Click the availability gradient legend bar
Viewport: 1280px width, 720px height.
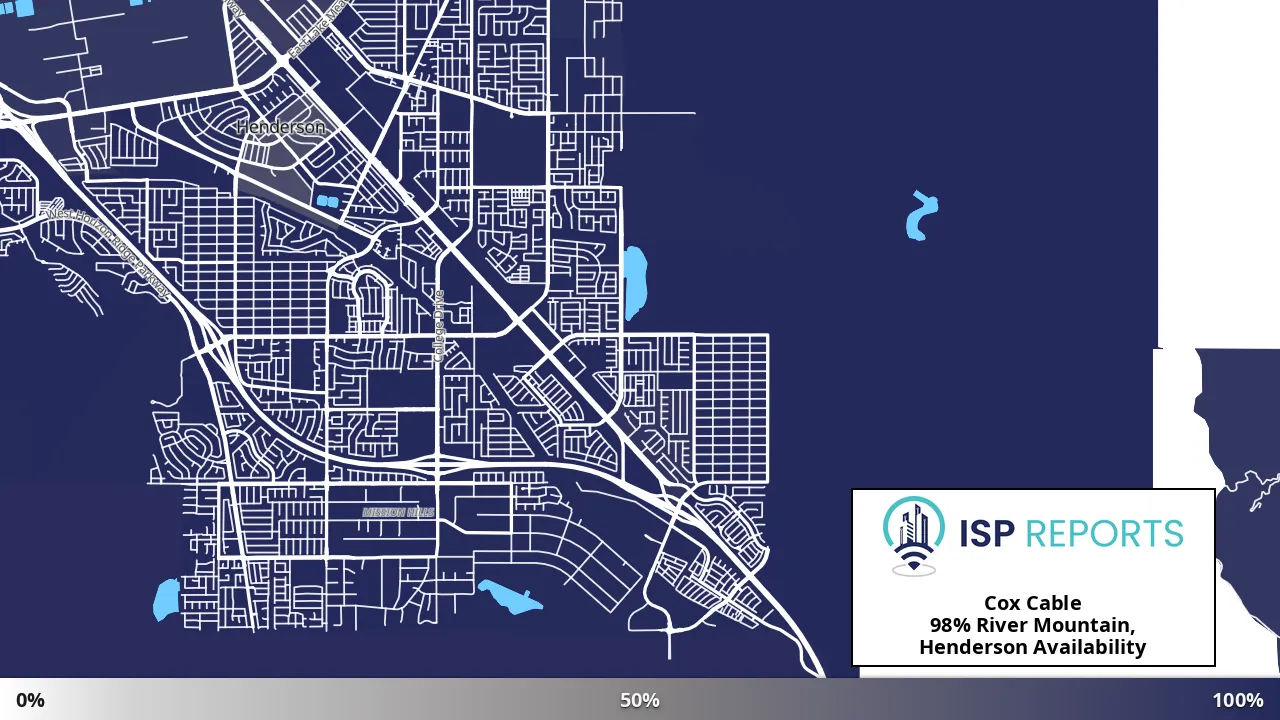tap(640, 699)
